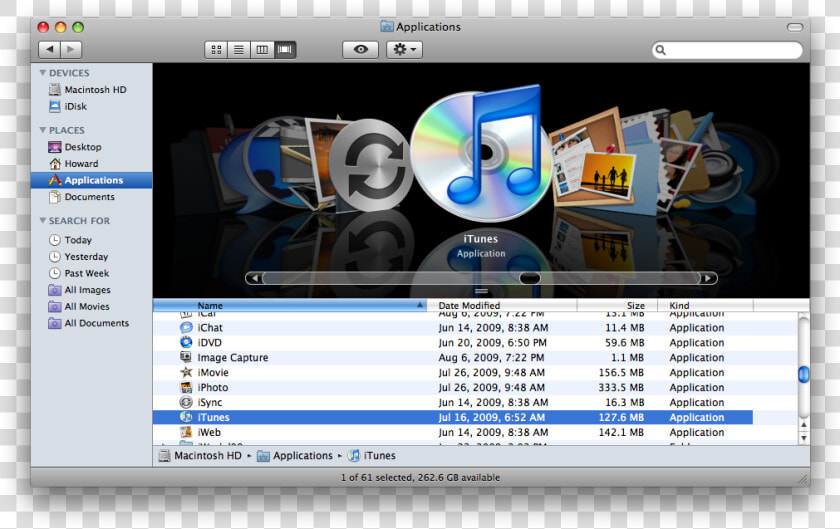This screenshot has height=529, width=840.
Task: Show files from Past Week
Action: [91, 273]
